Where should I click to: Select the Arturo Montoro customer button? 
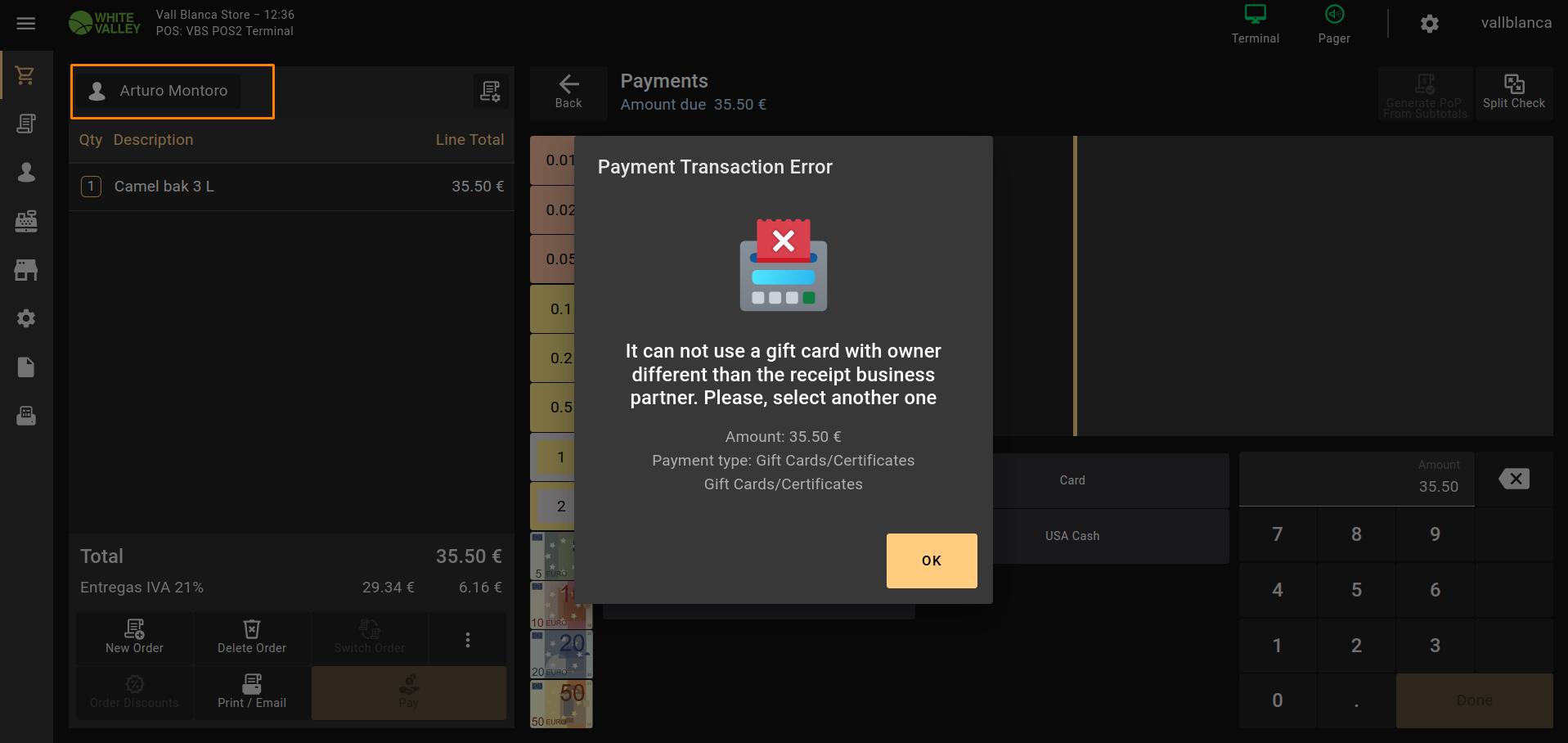159,91
